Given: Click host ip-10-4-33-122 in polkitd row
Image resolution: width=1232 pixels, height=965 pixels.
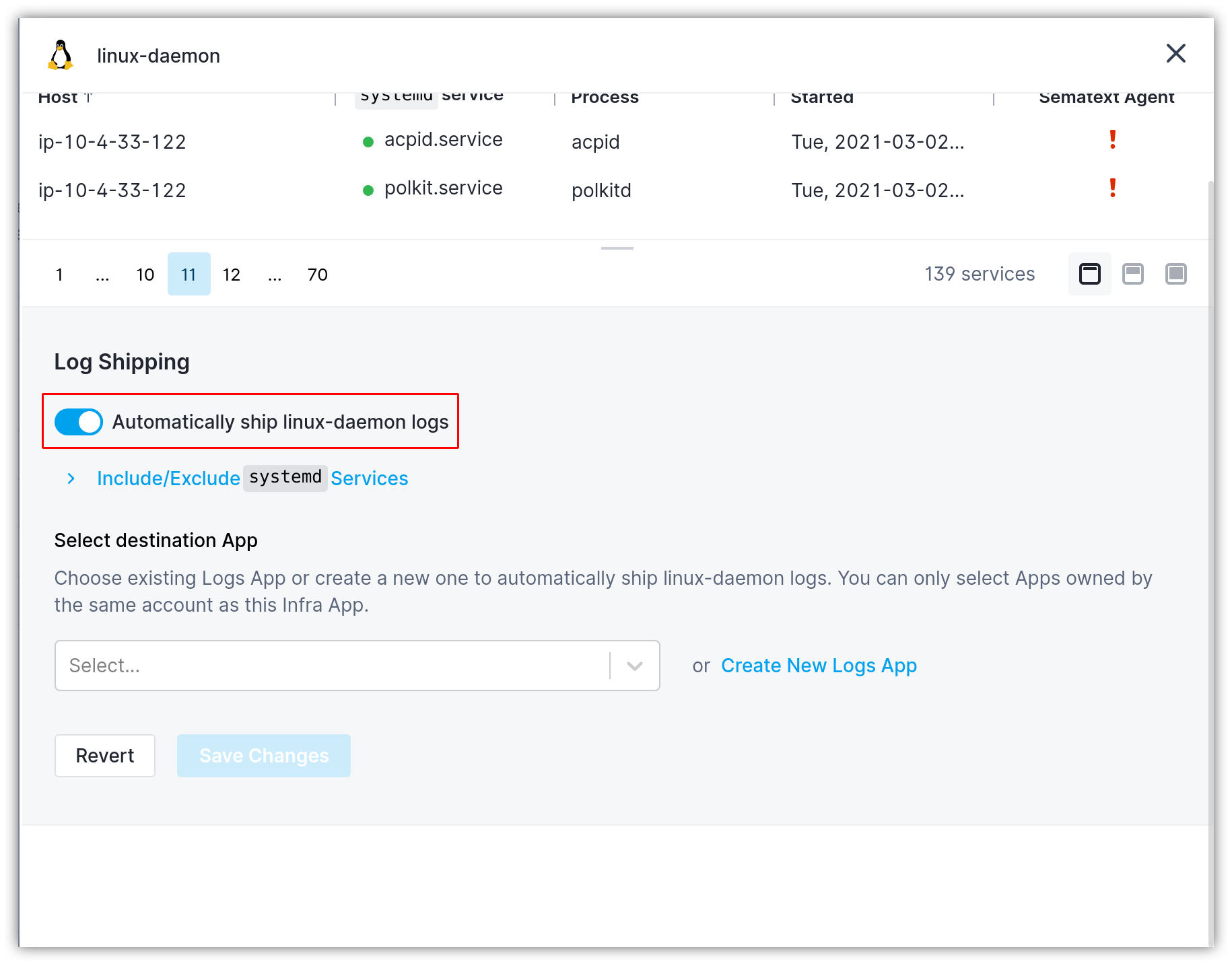Looking at the screenshot, I should [x=112, y=190].
